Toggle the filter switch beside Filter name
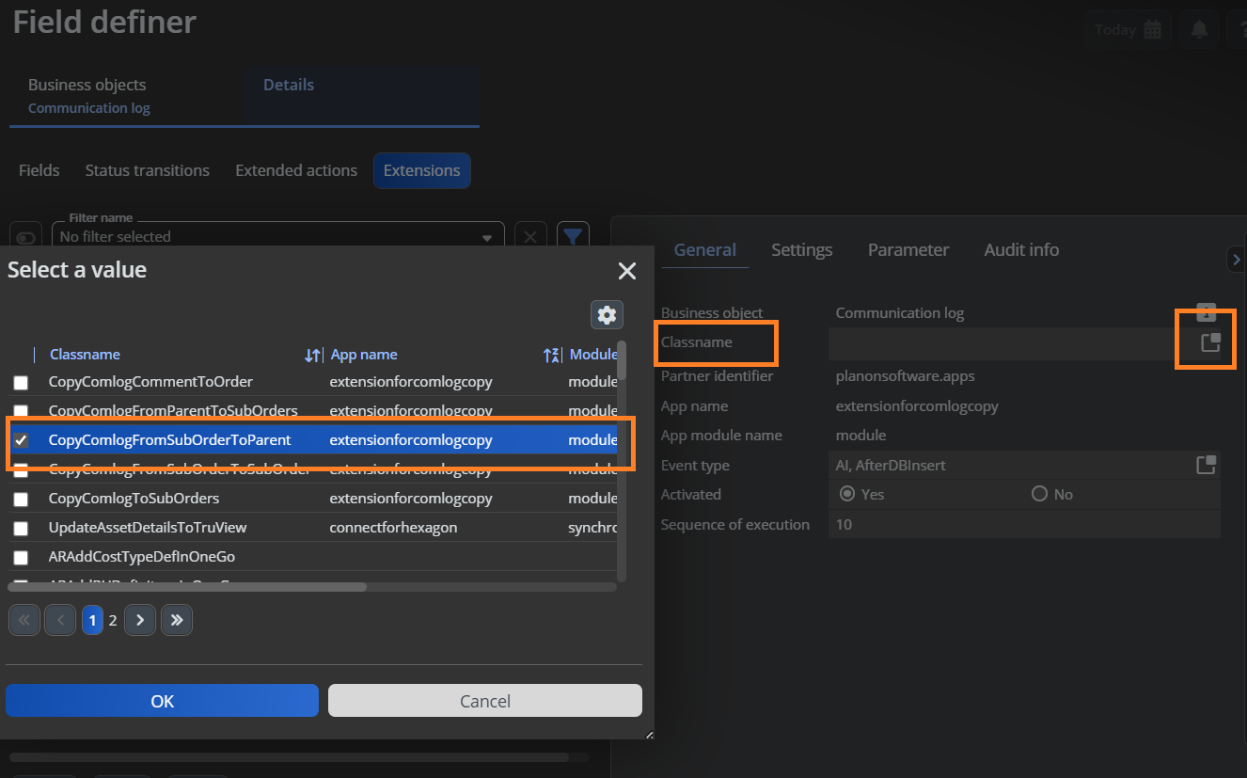Image resolution: width=1247 pixels, height=778 pixels. 25,237
